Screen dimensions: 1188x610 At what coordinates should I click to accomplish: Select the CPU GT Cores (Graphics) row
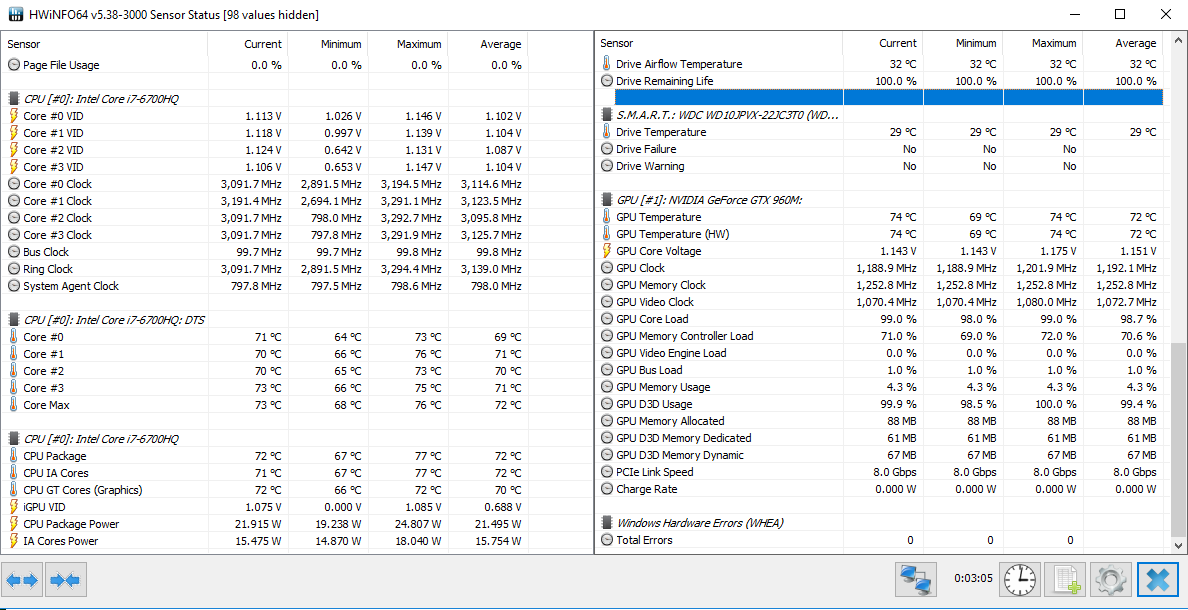tap(265, 490)
